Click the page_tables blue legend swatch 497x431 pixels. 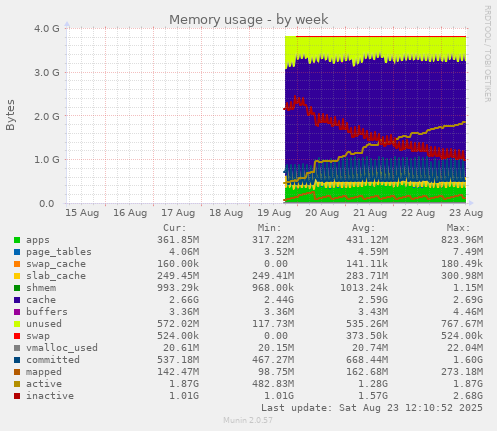(x=17, y=252)
